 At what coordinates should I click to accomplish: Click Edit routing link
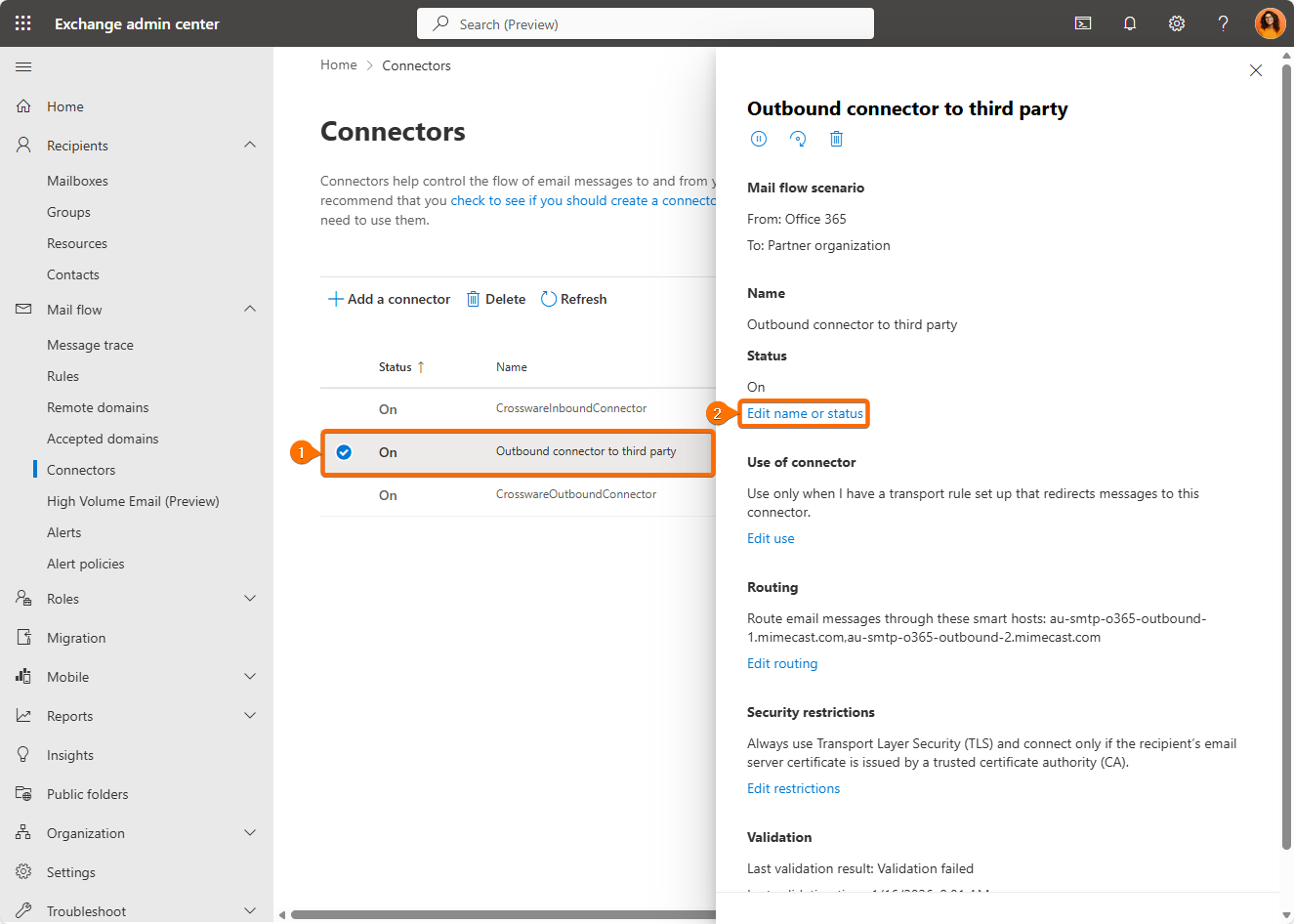point(782,664)
